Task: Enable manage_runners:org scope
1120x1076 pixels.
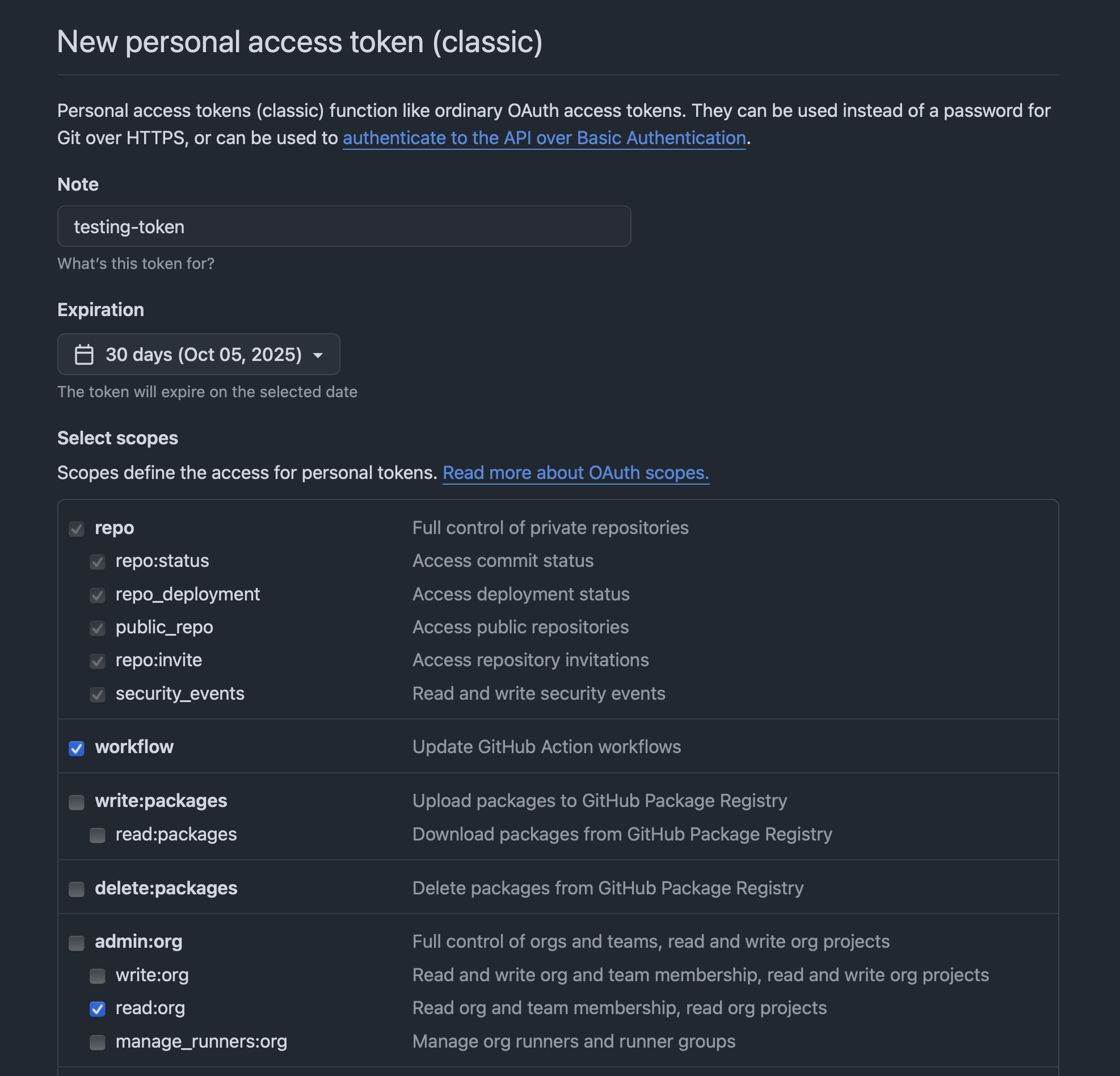Action: coord(97,1043)
